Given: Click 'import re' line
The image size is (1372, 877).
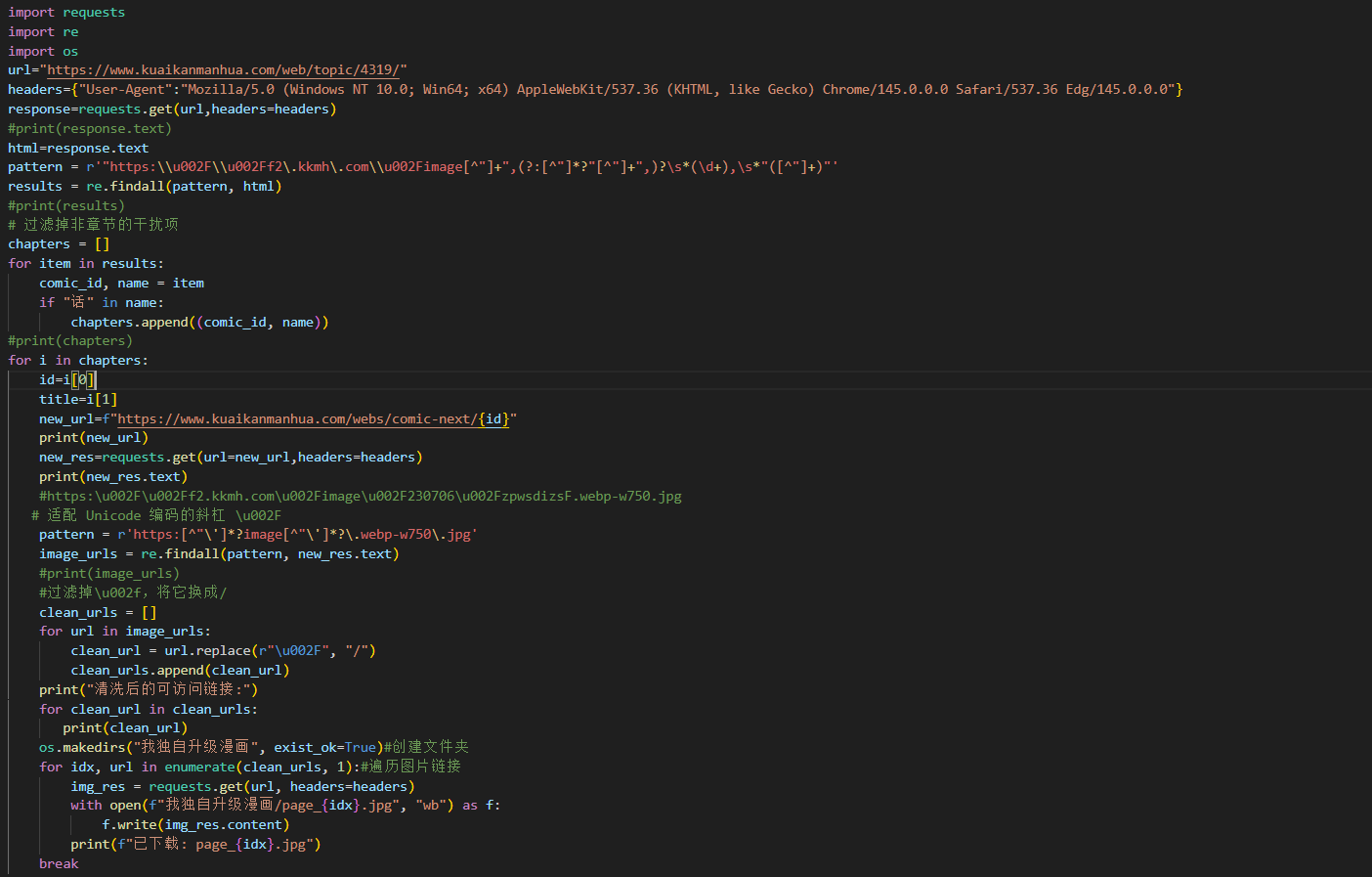Looking at the screenshot, I should coord(43,32).
